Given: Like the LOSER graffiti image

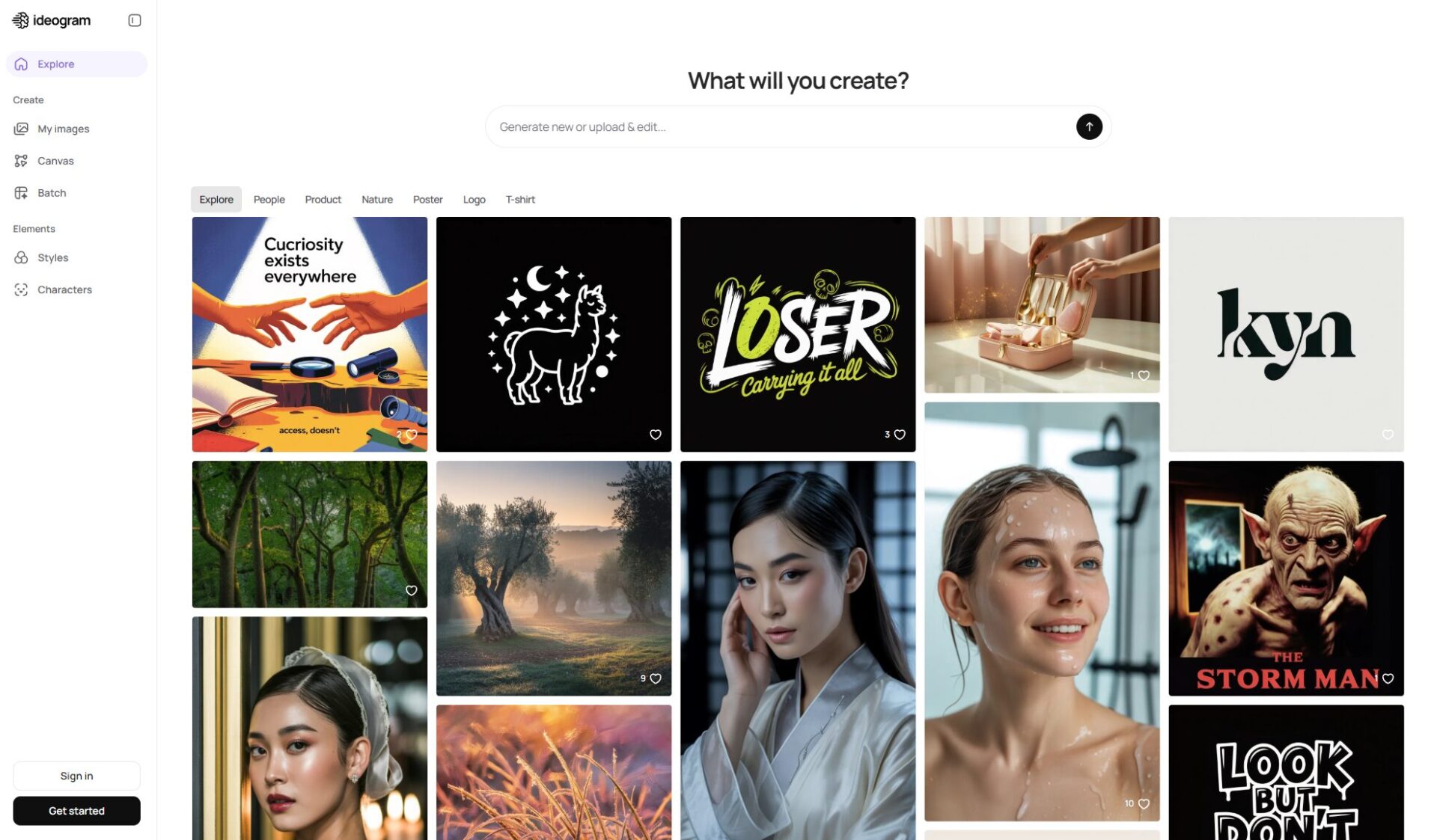Looking at the screenshot, I should point(900,435).
